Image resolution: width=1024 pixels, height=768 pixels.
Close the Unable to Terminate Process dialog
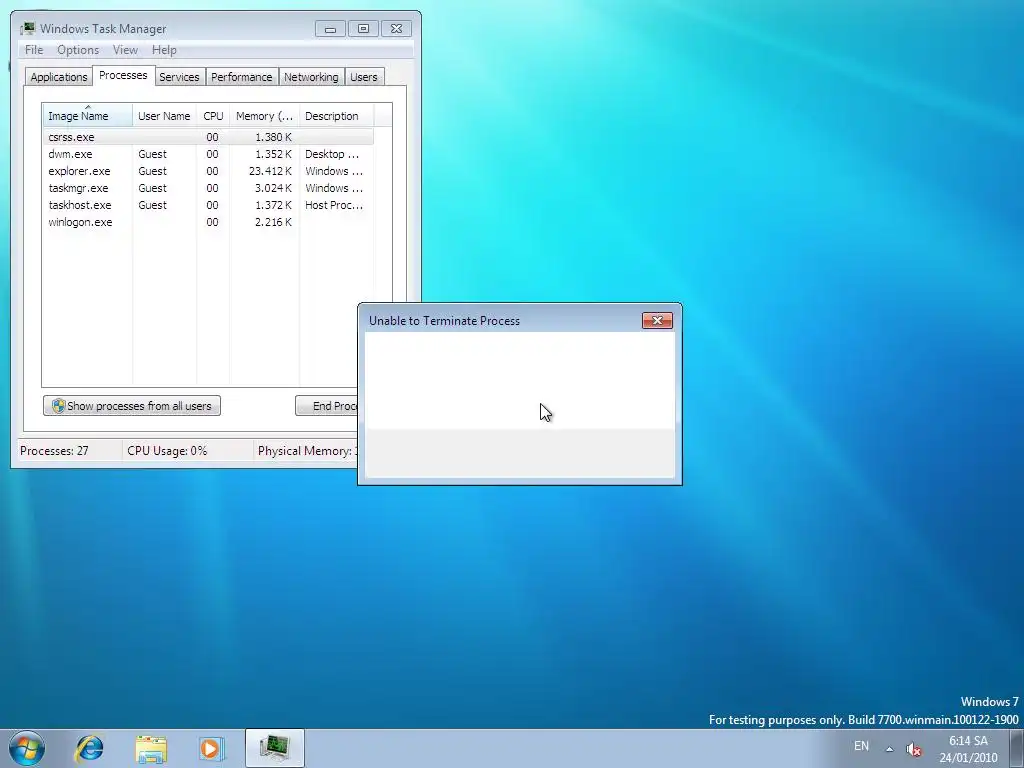point(657,320)
